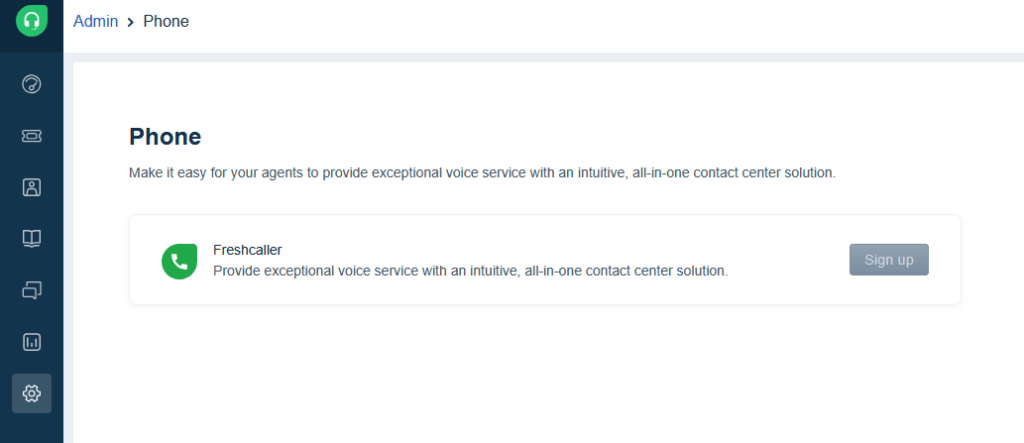Open the Contacts sidebar icon
Screen dimensions: 1024x443
[31, 187]
